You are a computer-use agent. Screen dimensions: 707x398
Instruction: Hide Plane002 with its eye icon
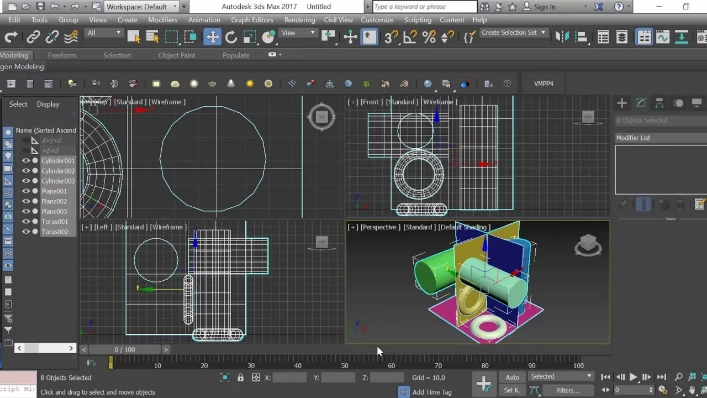tap(26, 201)
